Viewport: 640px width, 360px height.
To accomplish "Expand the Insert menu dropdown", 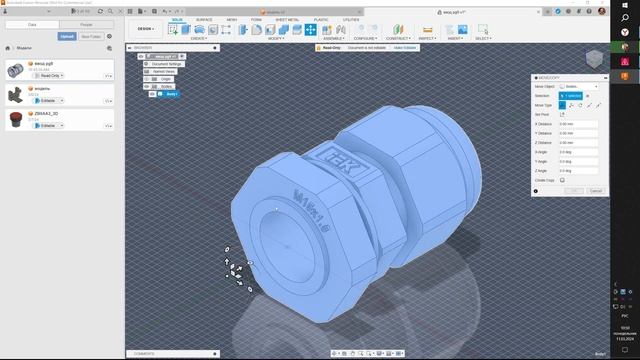I will pos(455,38).
